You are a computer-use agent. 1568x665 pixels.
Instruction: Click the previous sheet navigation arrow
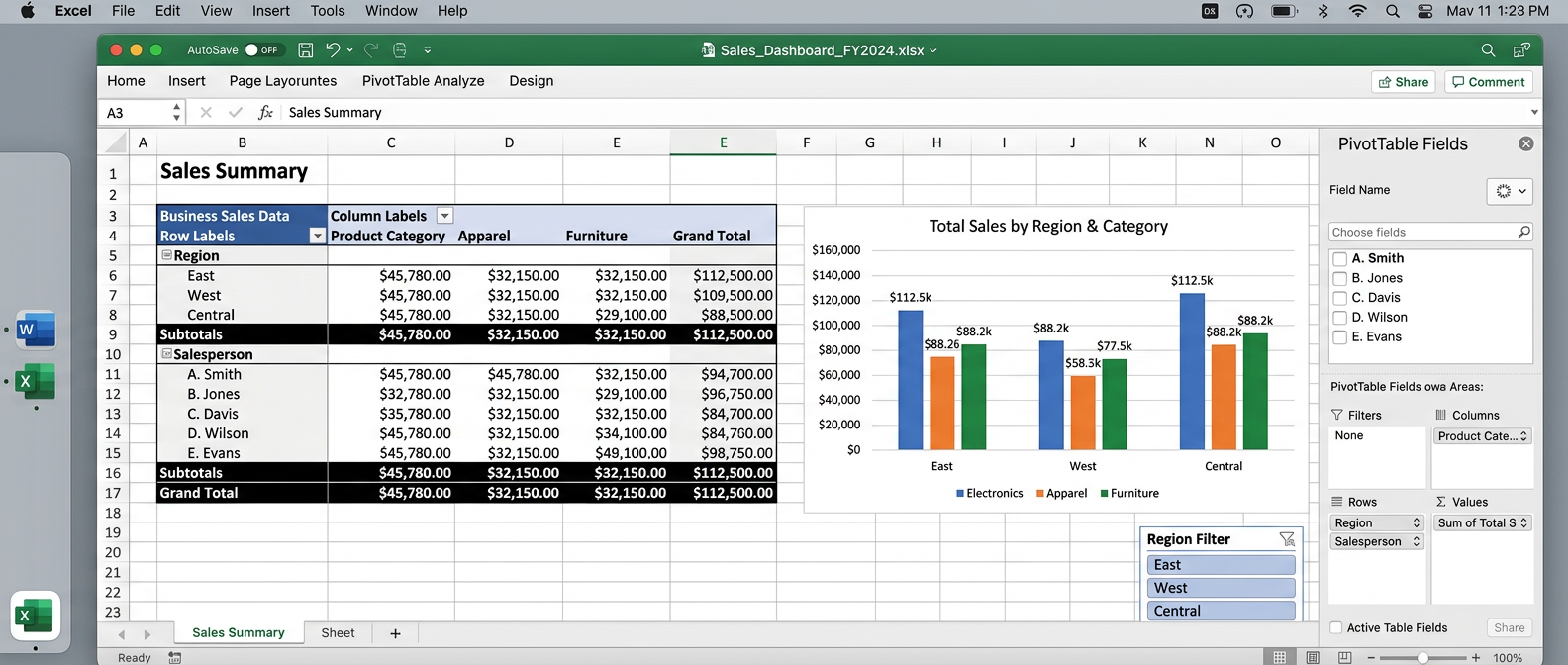(122, 634)
